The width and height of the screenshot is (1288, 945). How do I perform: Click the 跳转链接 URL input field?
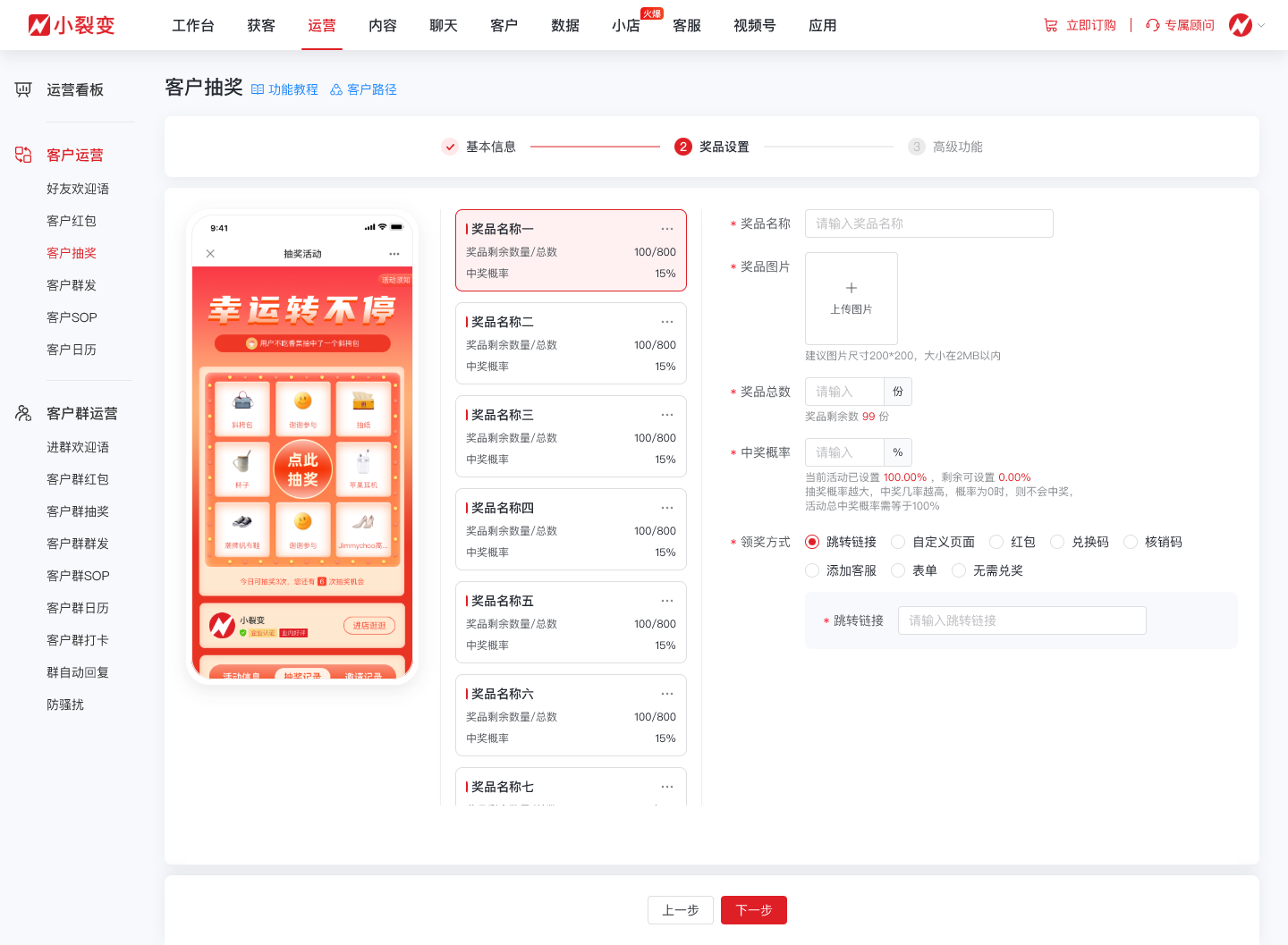[x=1022, y=620]
